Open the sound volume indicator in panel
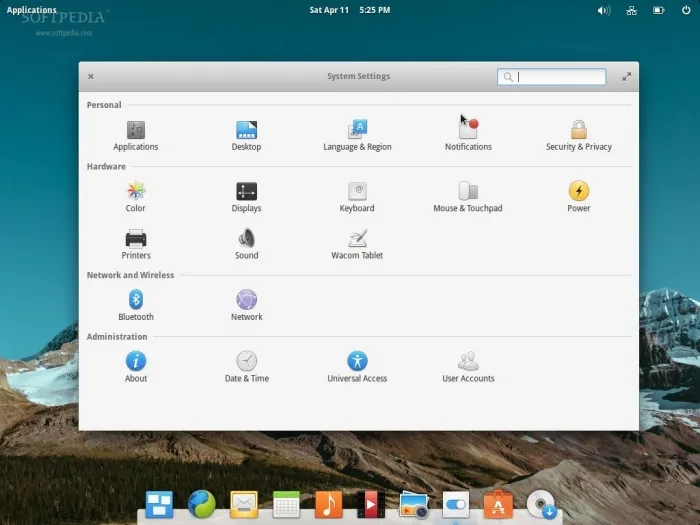This screenshot has height=525, width=700. pyautogui.click(x=604, y=10)
